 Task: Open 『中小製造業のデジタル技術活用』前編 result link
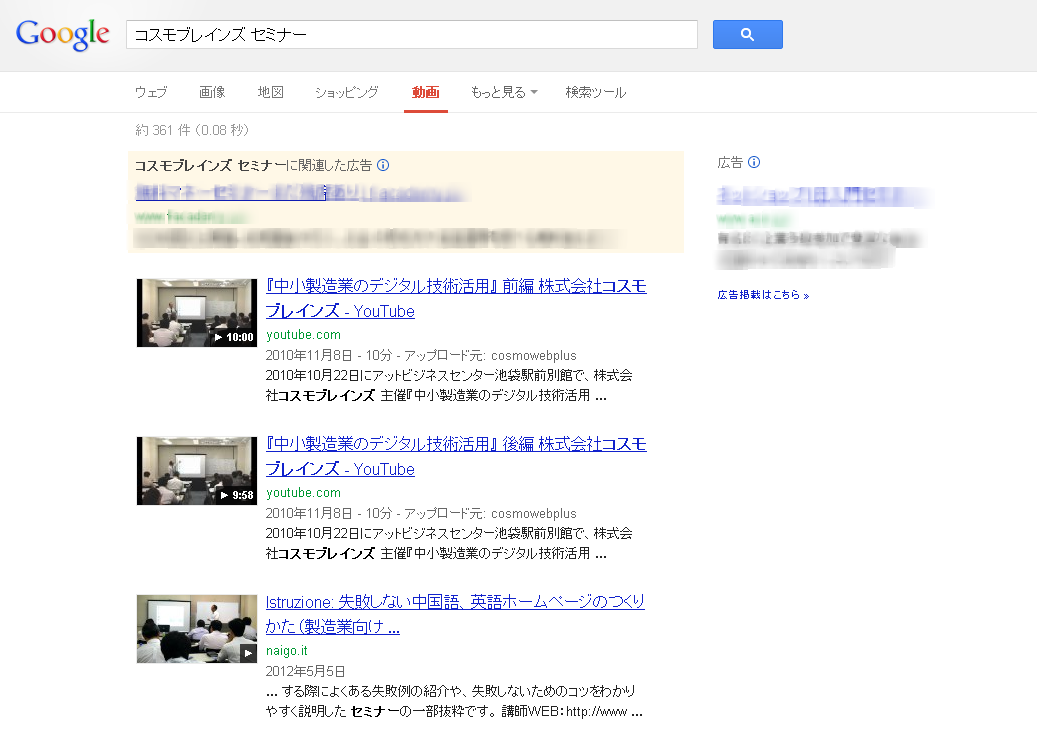point(456,298)
